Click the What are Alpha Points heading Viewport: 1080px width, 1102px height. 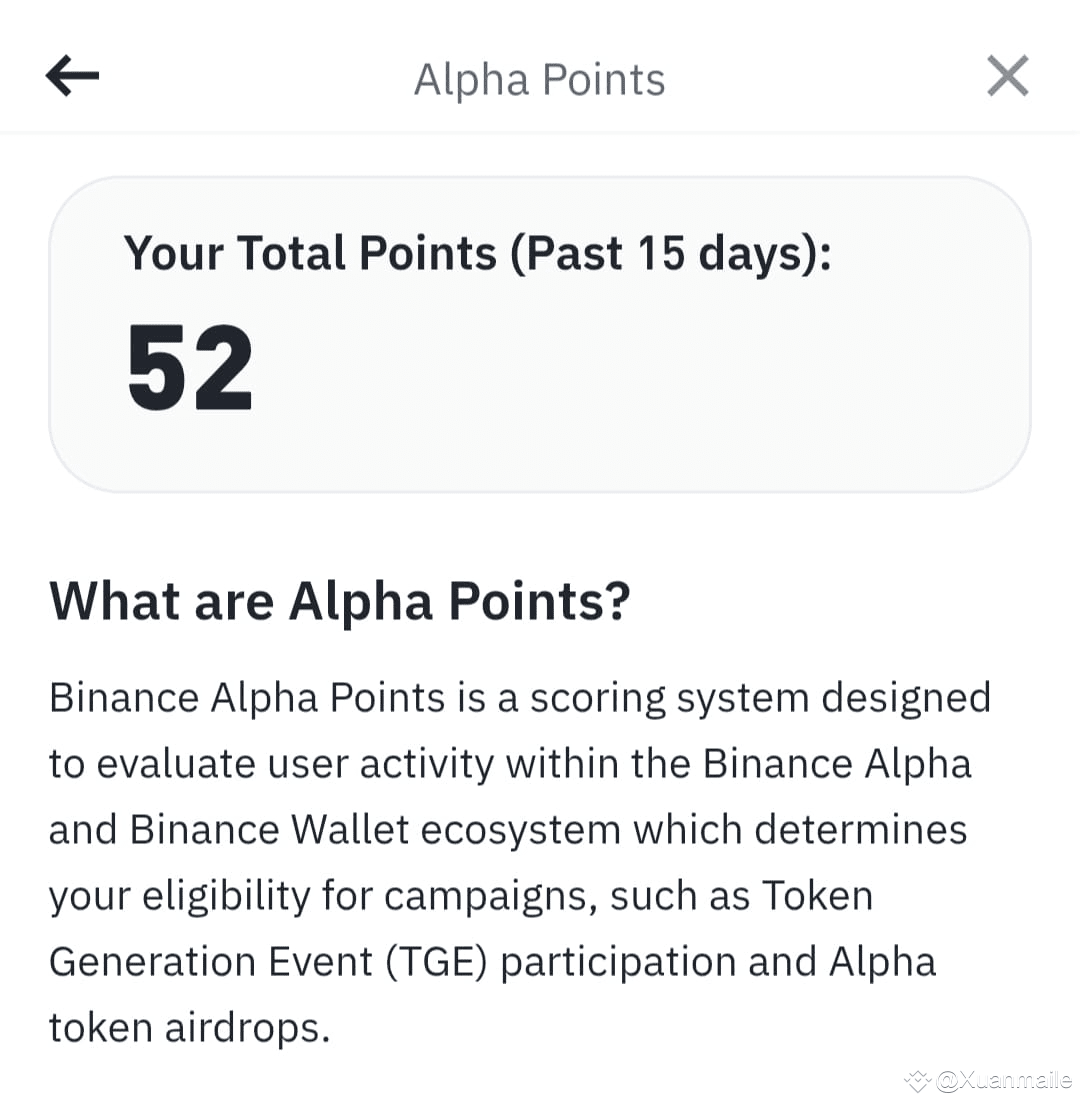(x=340, y=602)
